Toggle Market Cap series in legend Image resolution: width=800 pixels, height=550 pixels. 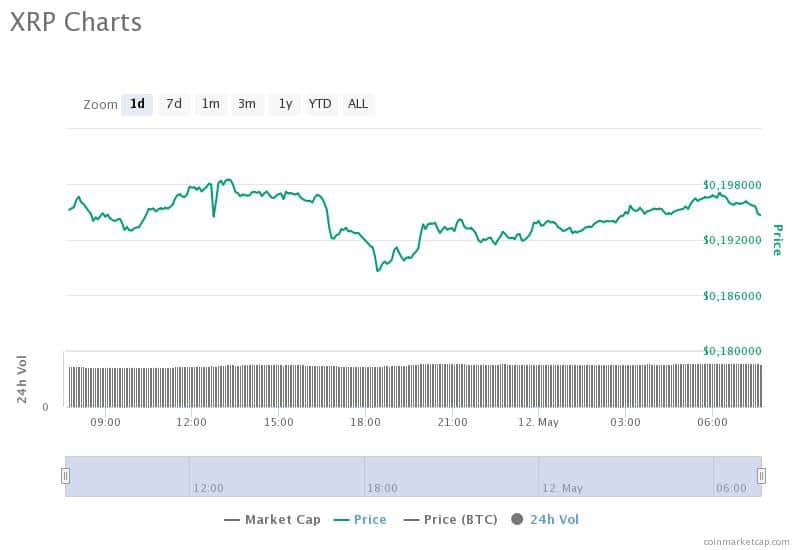pos(272,520)
